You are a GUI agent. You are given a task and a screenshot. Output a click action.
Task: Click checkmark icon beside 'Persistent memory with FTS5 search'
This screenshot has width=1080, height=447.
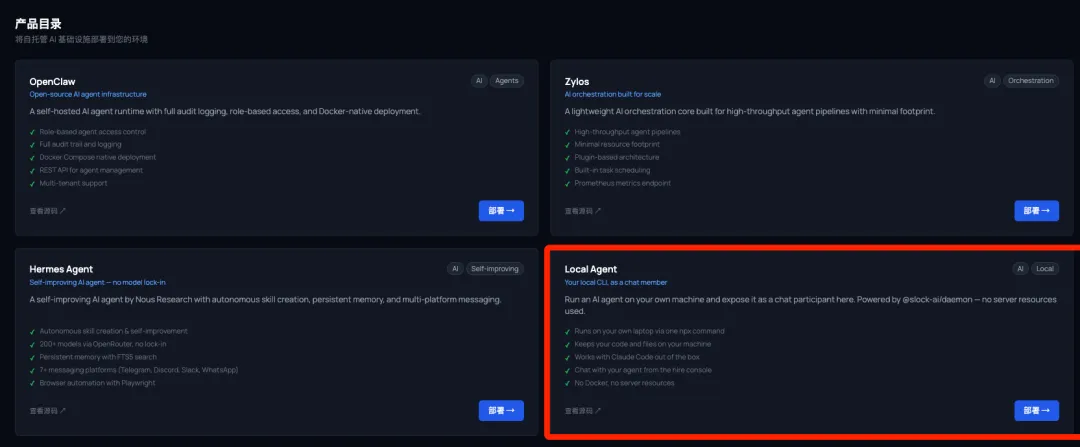(x=32, y=357)
